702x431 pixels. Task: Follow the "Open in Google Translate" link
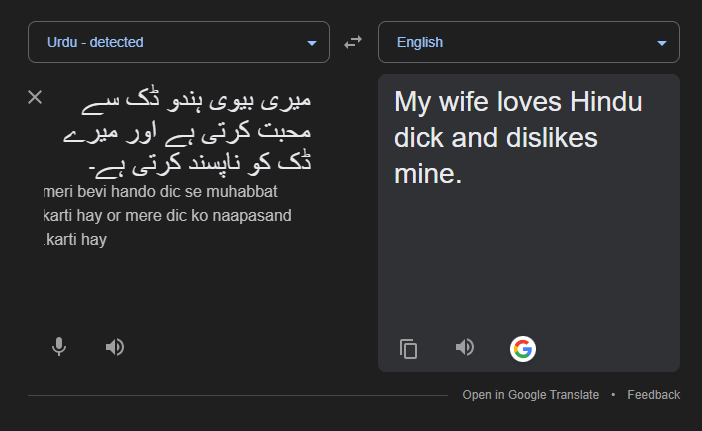pos(530,395)
